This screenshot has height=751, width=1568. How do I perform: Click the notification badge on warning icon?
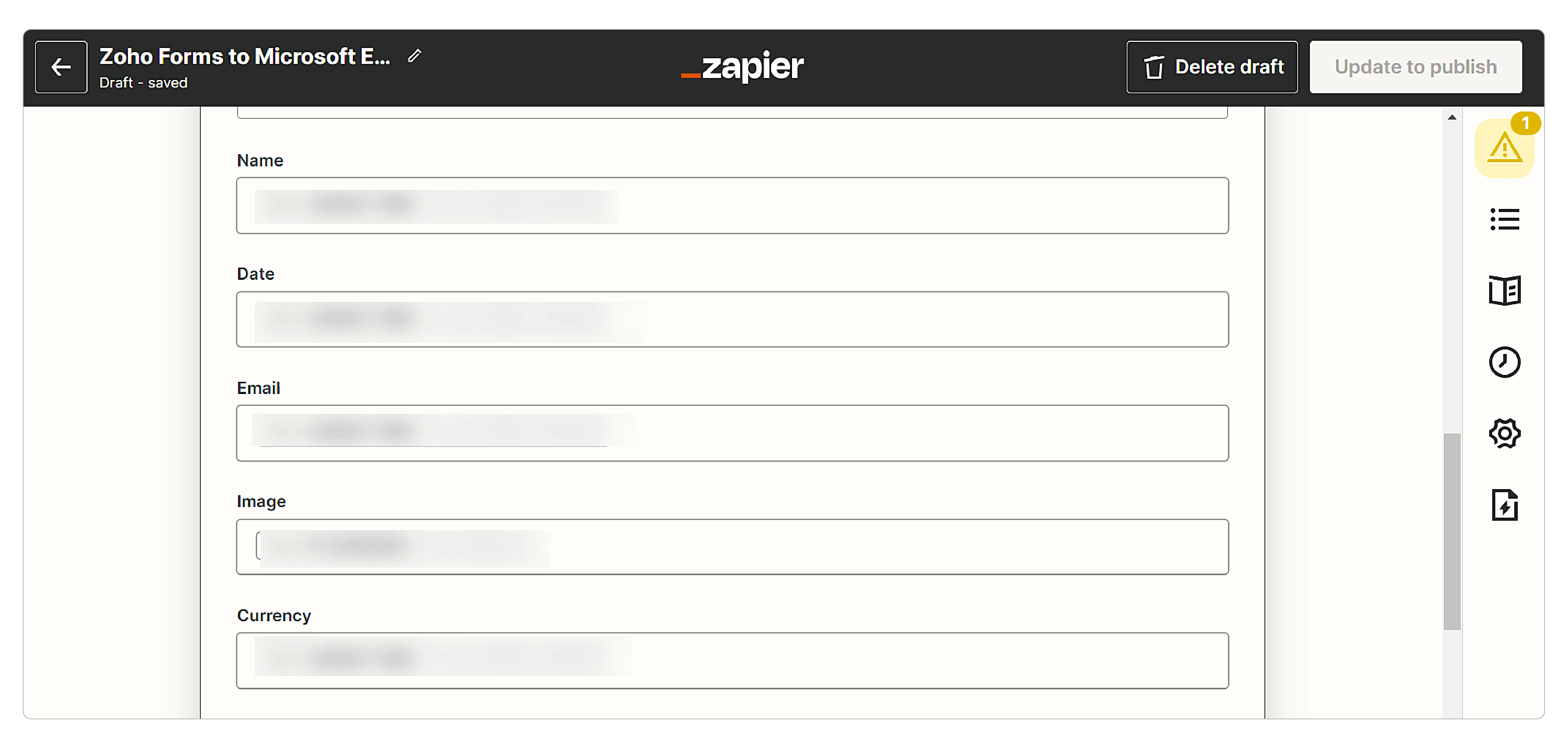[x=1525, y=124]
